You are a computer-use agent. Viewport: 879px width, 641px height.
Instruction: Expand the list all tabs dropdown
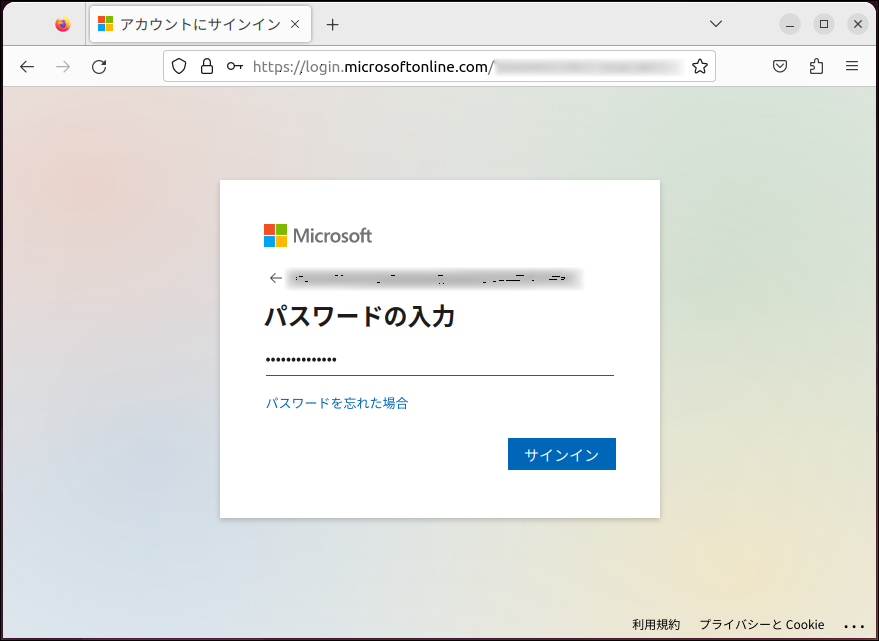[x=715, y=24]
